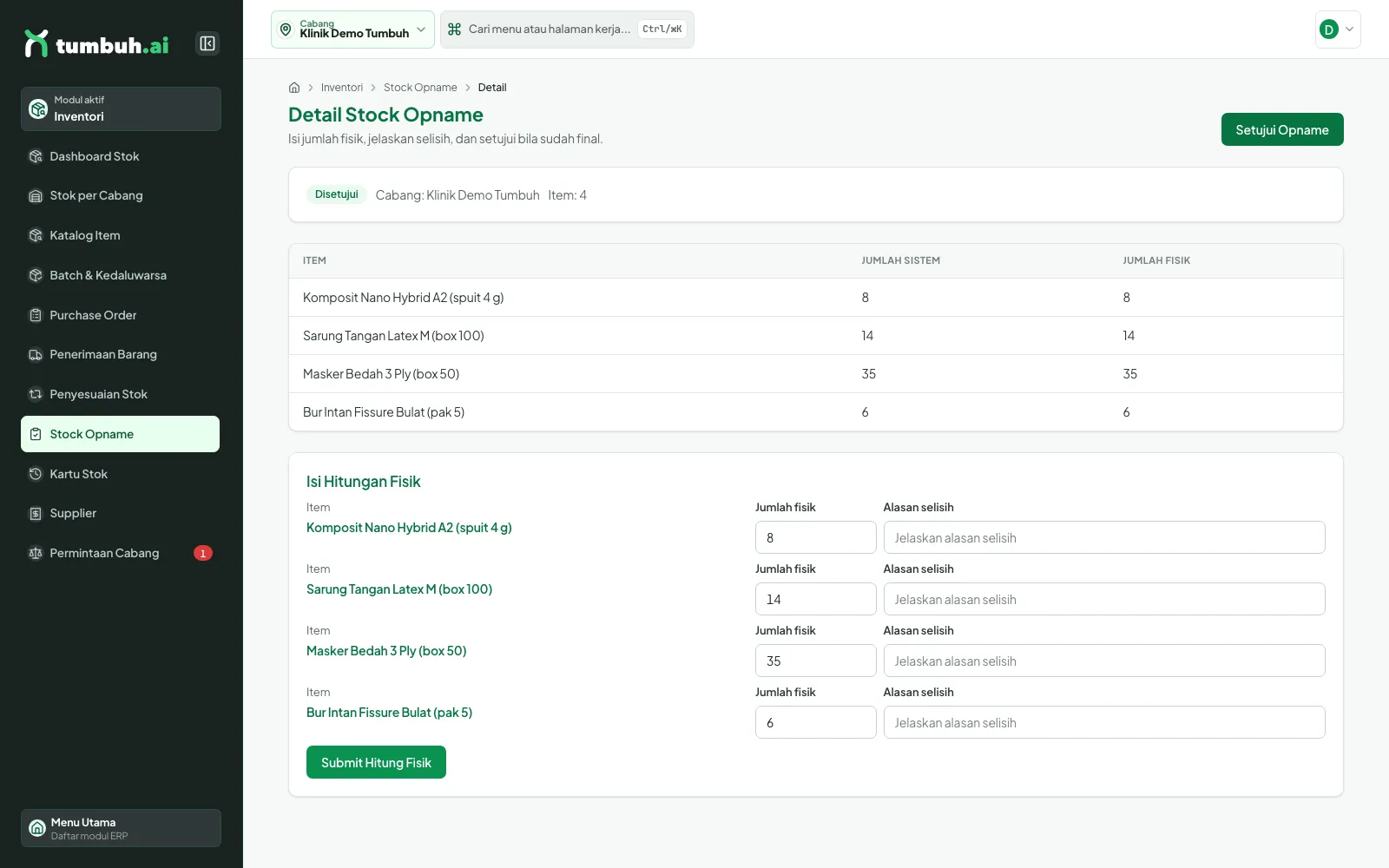Go to Kartu Stok menu label

[79, 474]
